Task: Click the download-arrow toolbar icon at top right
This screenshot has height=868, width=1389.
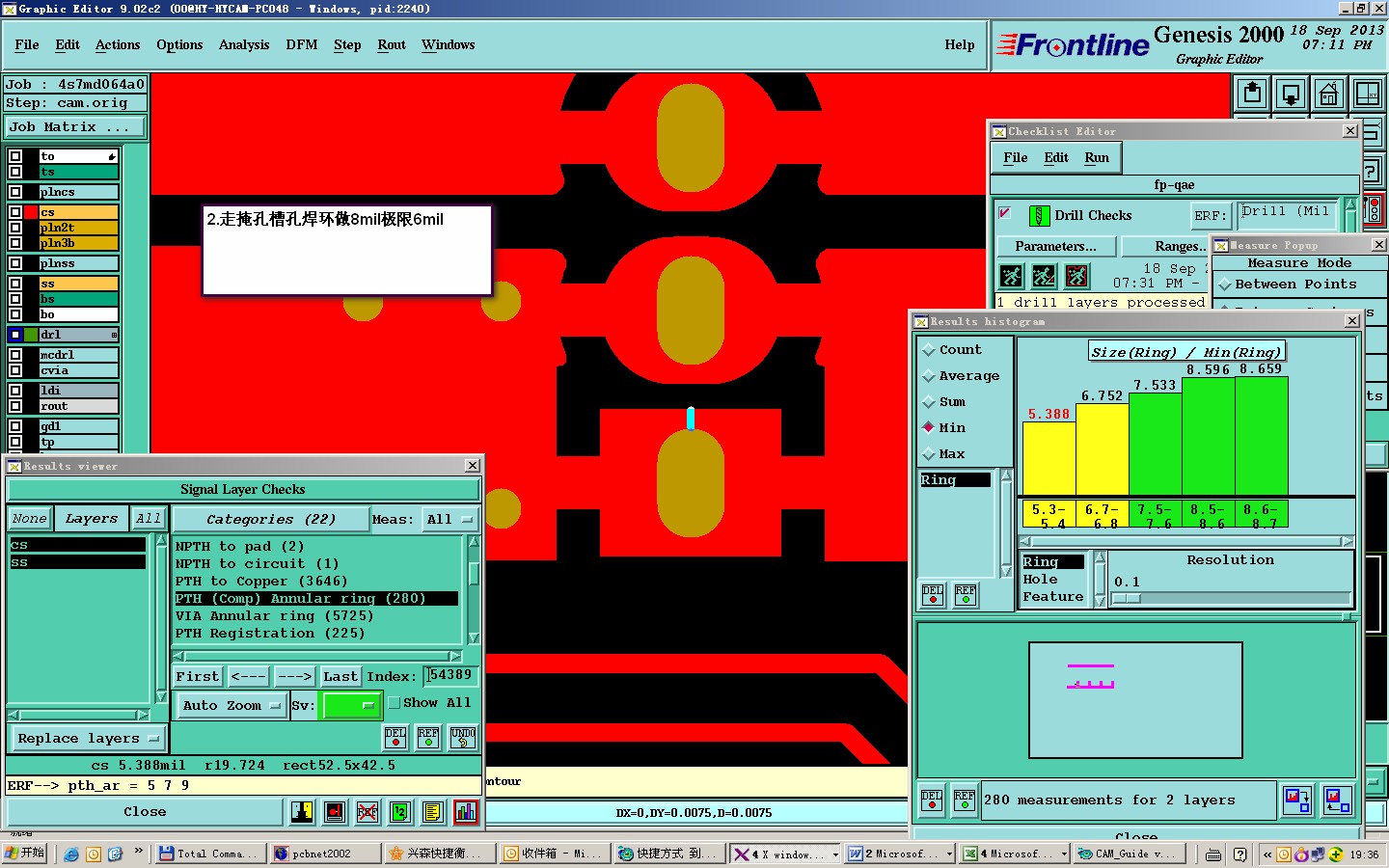Action: point(1291,94)
